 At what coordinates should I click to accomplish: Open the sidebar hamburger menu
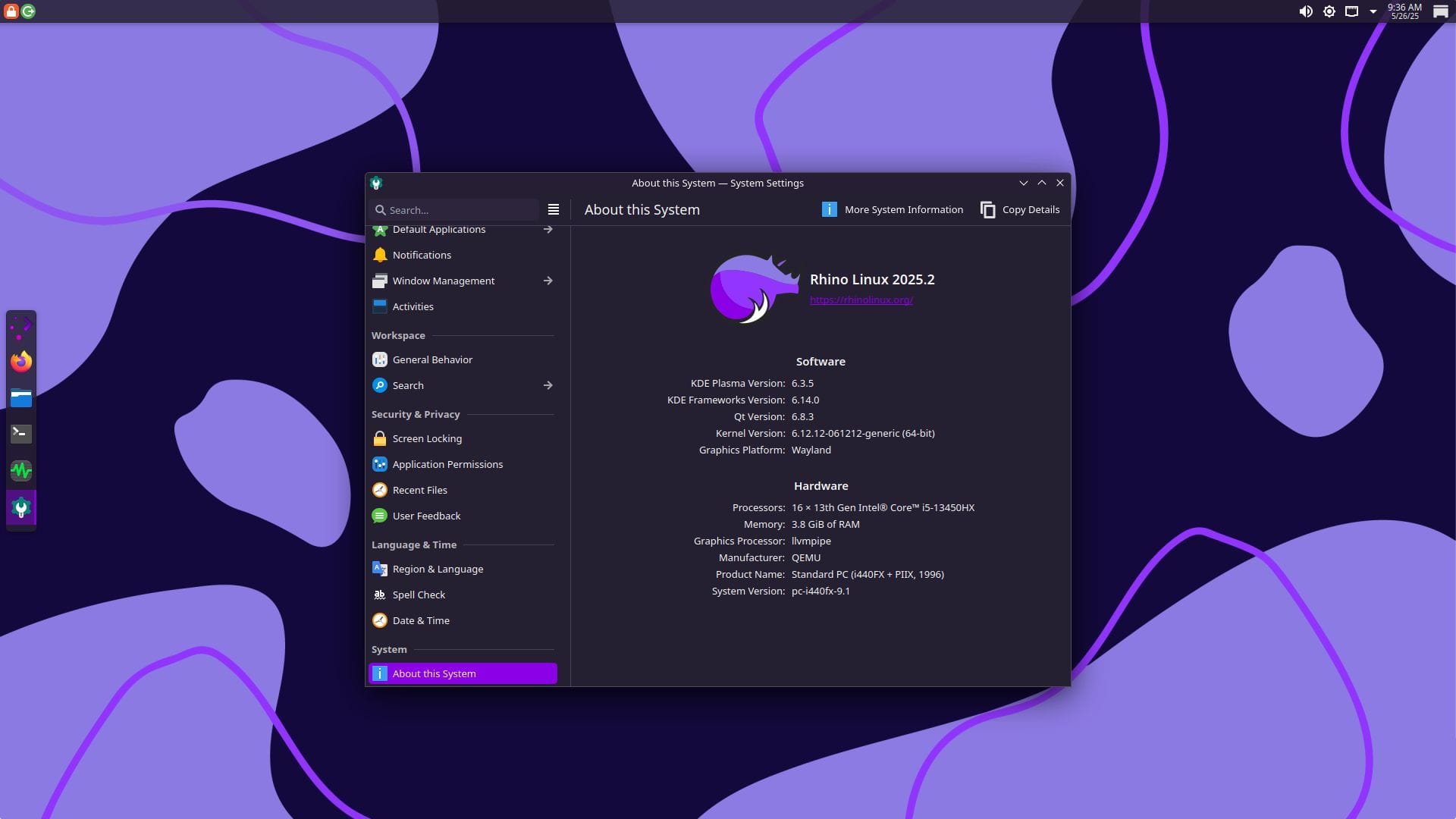(x=553, y=209)
